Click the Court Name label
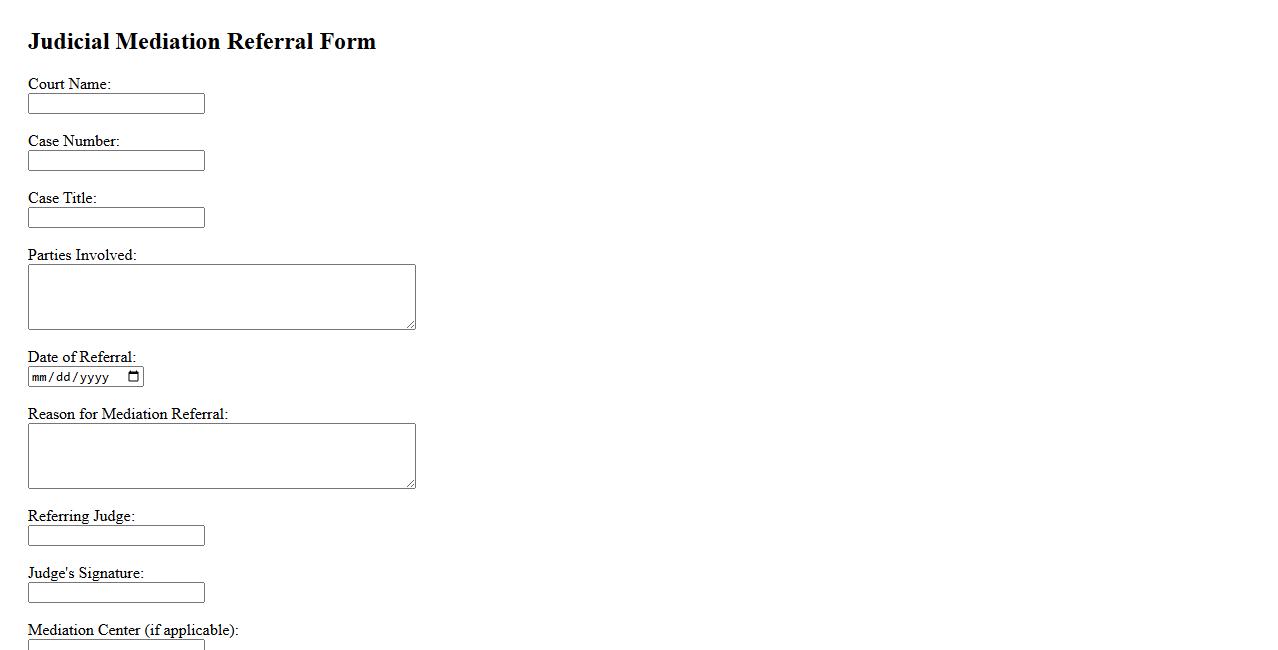The image size is (1278, 650). click(x=69, y=84)
